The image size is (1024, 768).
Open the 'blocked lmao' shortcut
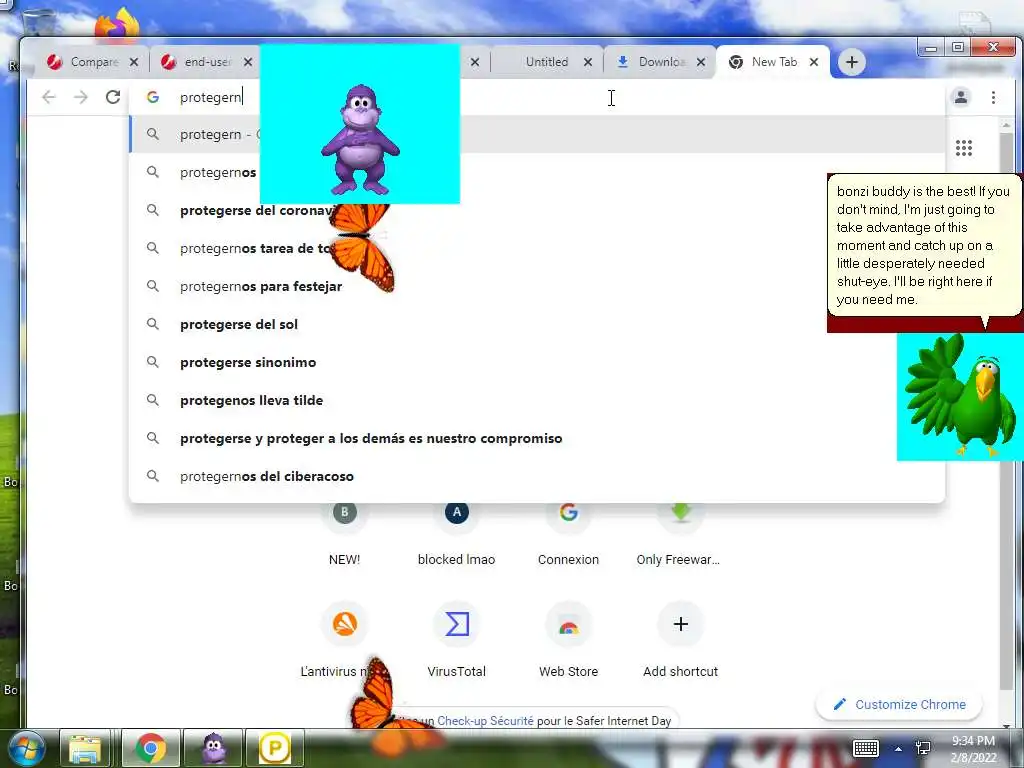(456, 532)
